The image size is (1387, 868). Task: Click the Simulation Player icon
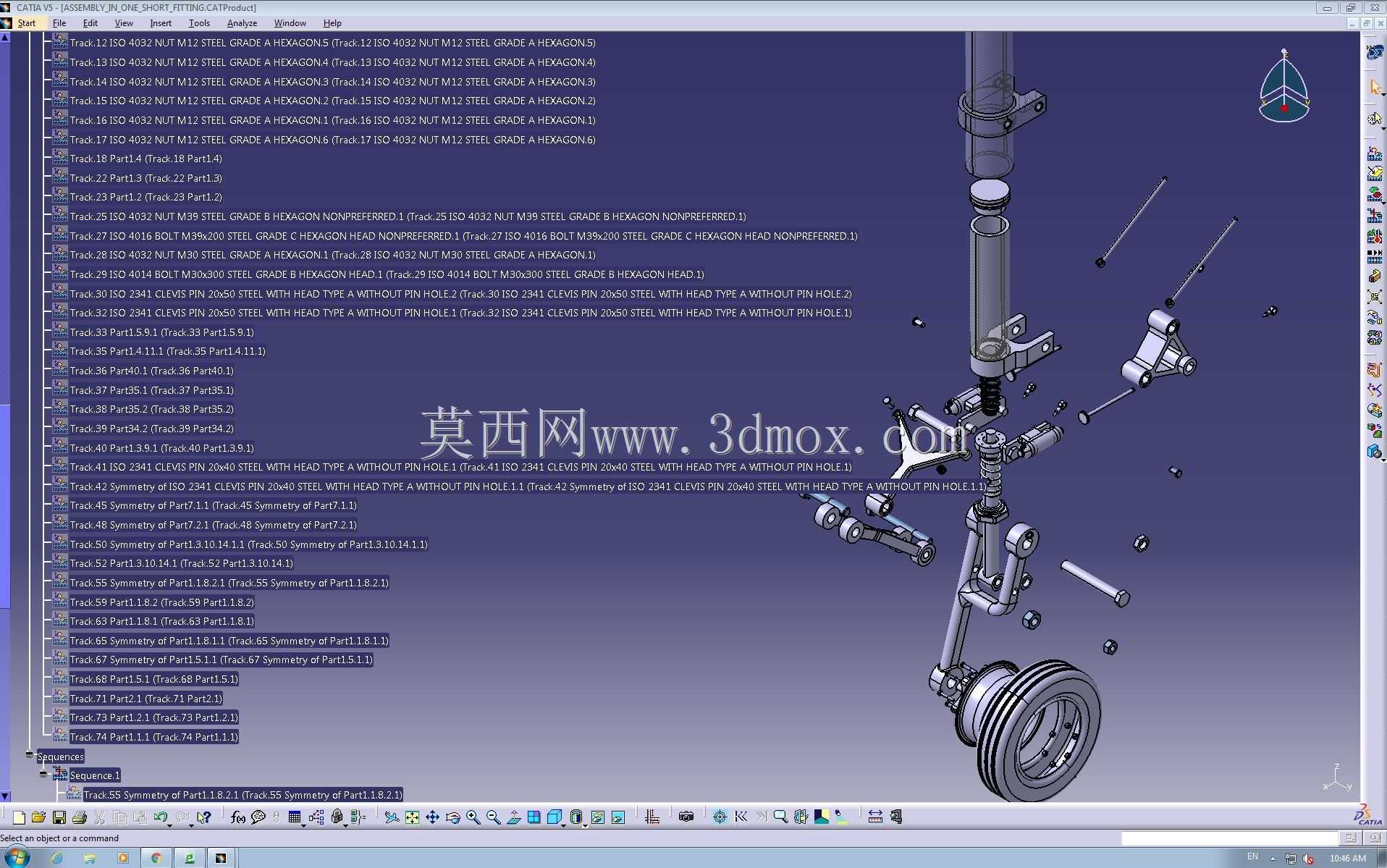point(1374,256)
